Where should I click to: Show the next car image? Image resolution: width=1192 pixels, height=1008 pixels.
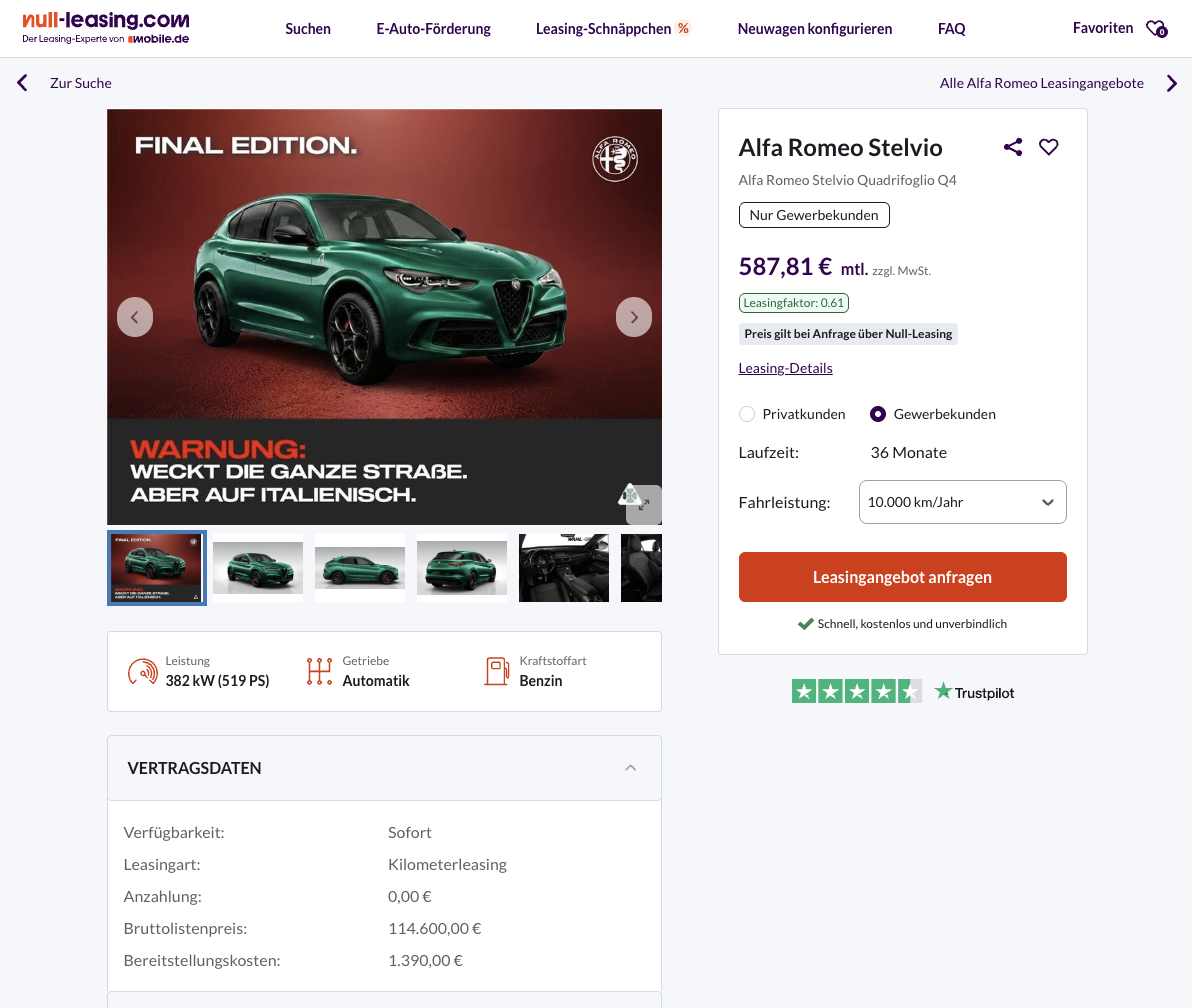(634, 317)
